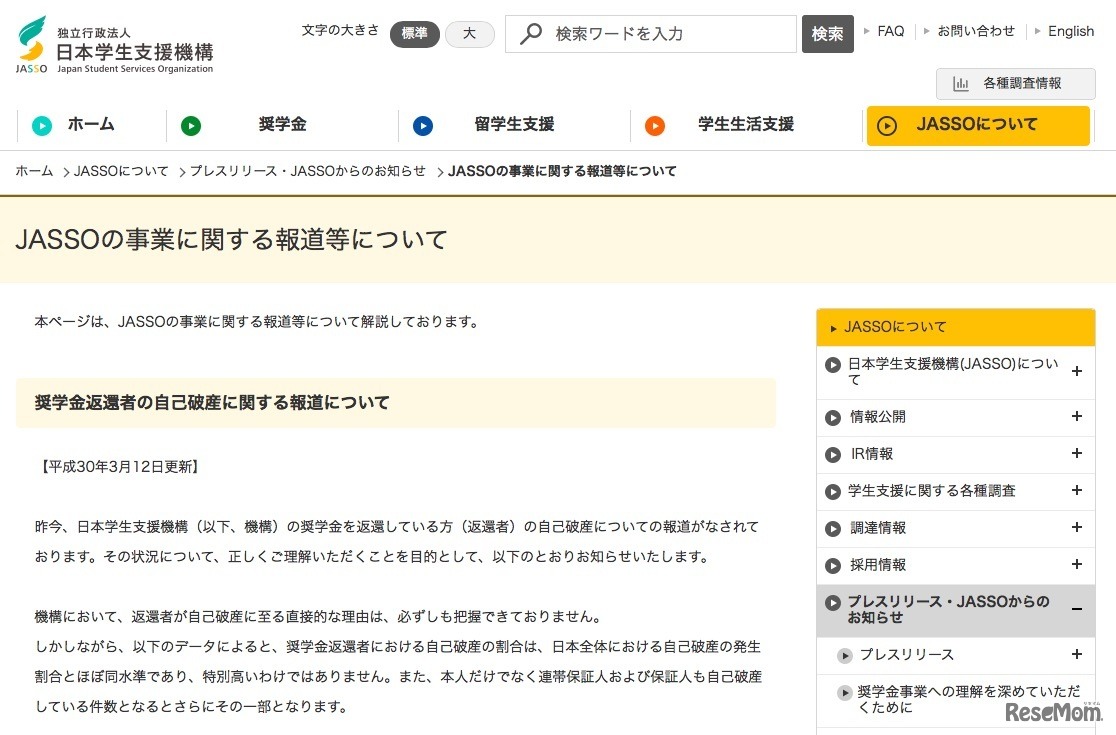Click the JASSO logo
Image resolution: width=1116 pixels, height=735 pixels.
point(33,40)
